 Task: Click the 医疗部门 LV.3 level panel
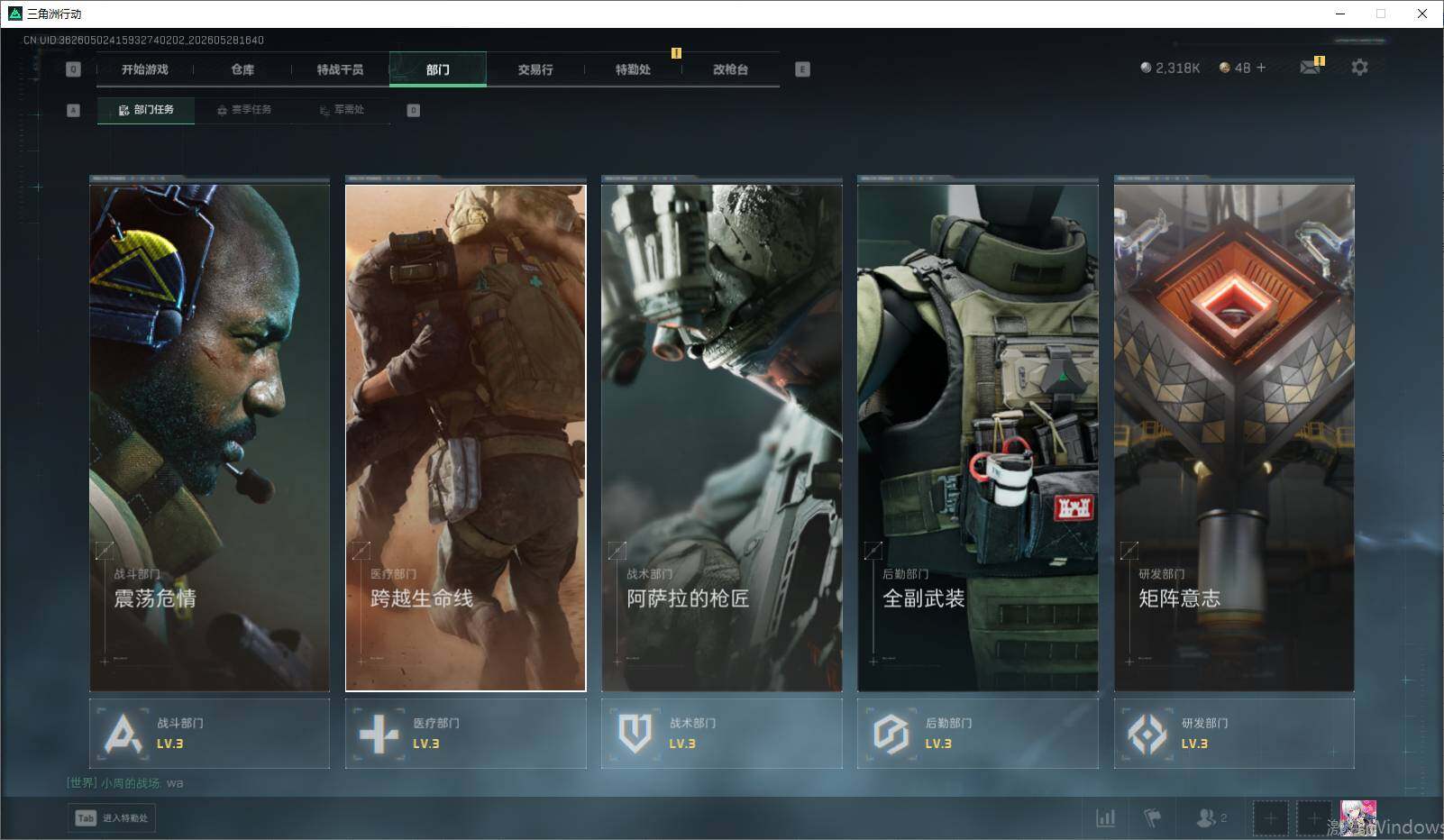point(465,734)
